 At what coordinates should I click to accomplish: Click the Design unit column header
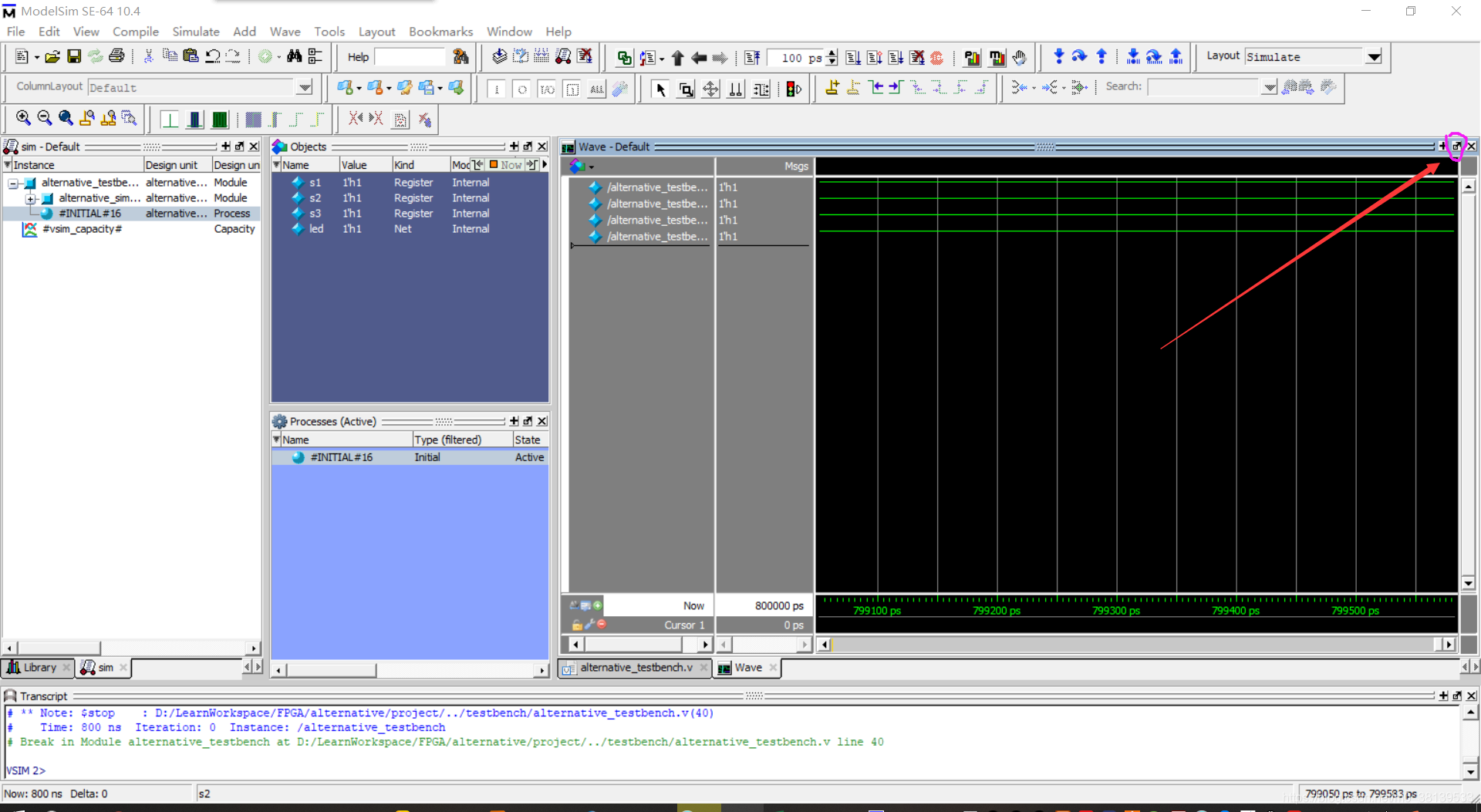point(177,165)
